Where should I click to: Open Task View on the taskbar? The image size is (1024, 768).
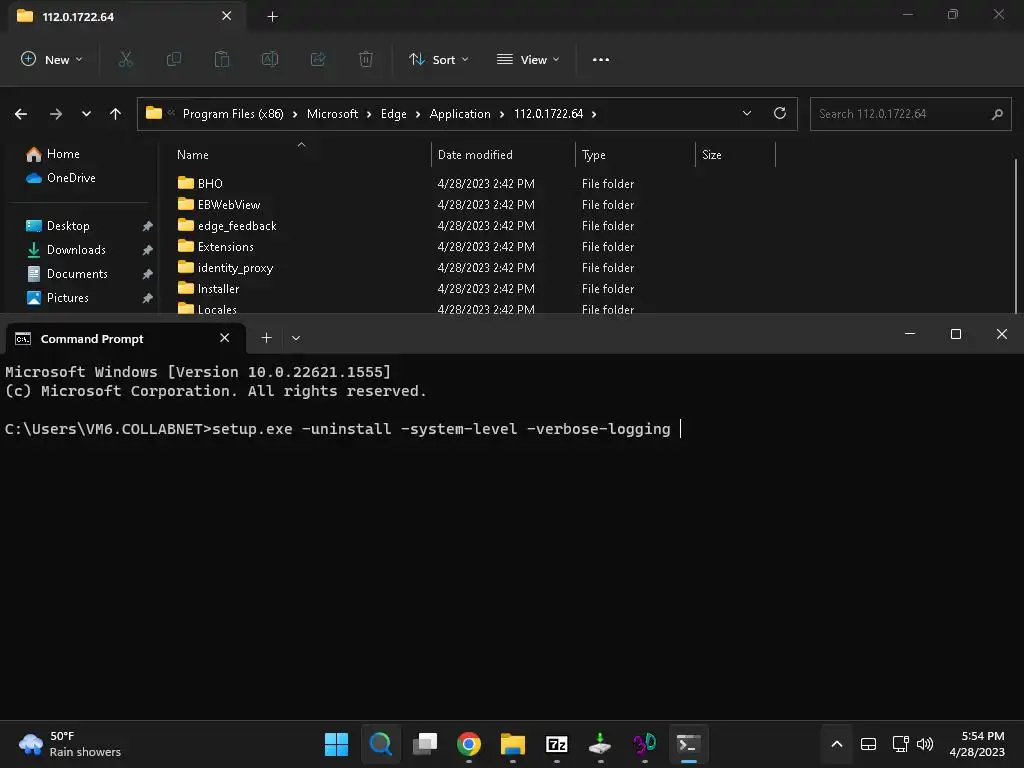point(424,744)
